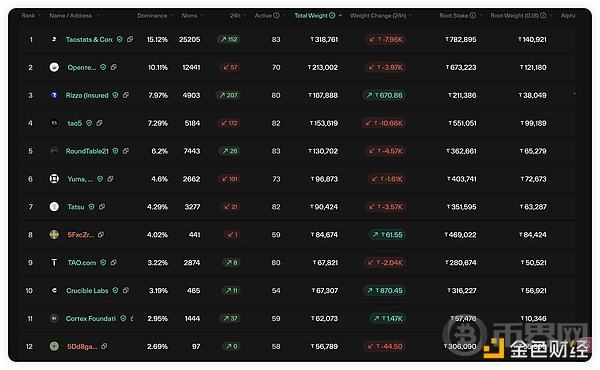Image resolution: width=600 pixels, height=370 pixels.
Task: Click the Yuma validator logo
Action: pyautogui.click(x=54, y=179)
